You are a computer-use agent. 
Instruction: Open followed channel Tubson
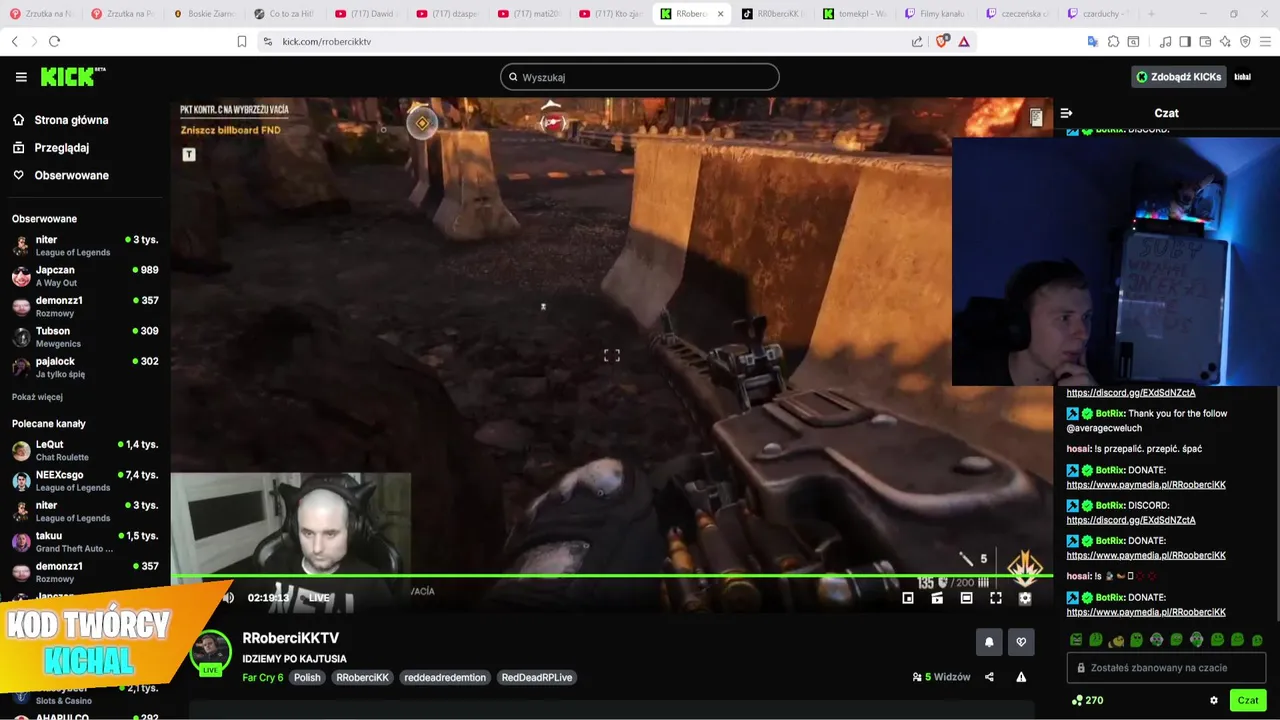85,337
